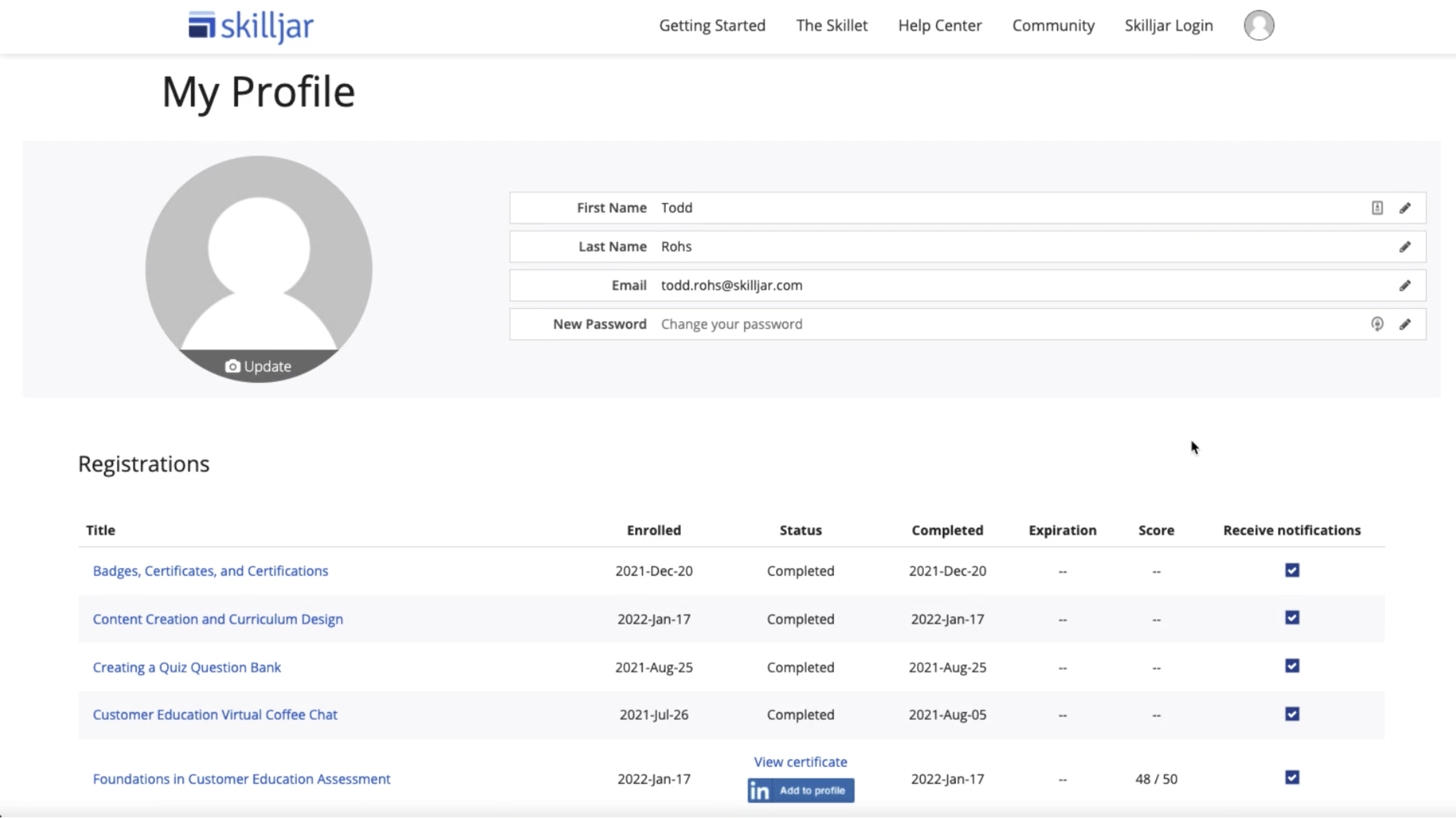1456x818 pixels.
Task: Open the user avatar menu in the header
Action: (1259, 25)
